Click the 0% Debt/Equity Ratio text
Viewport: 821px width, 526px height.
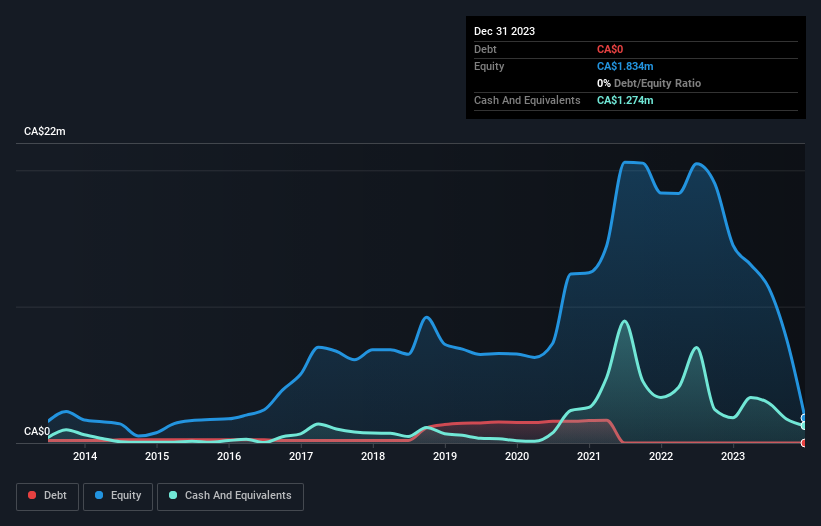point(649,83)
